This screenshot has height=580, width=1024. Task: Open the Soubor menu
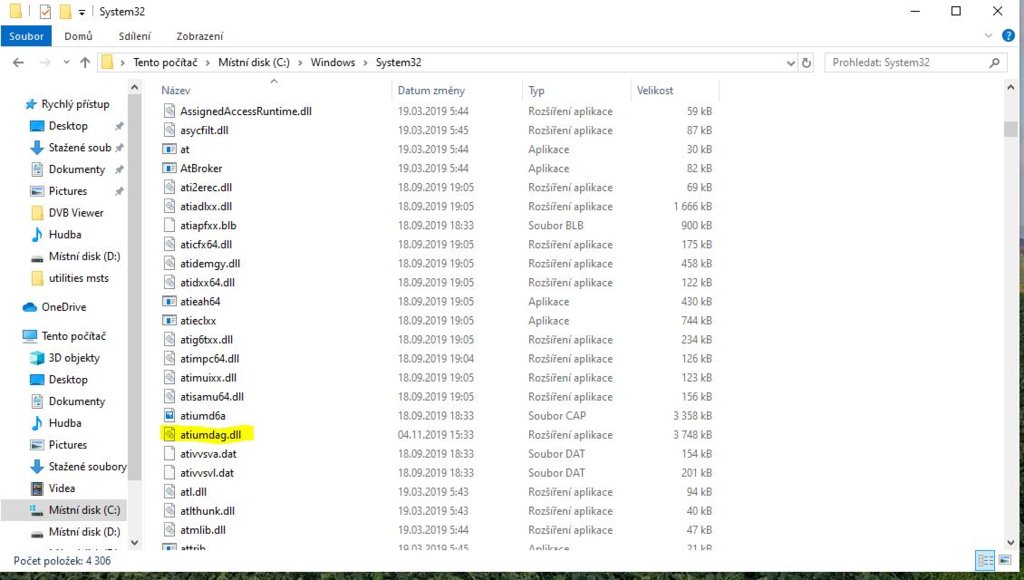26,36
